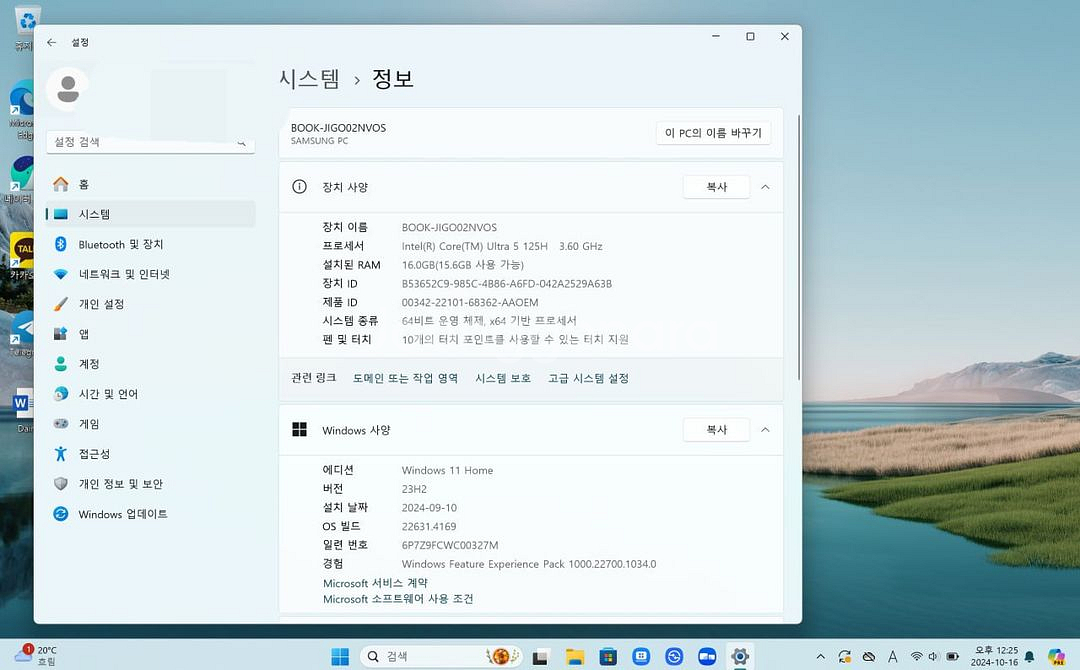Image resolution: width=1080 pixels, height=670 pixels.
Task: Select 시스템 in the Settings sidebar
Action: (150, 214)
